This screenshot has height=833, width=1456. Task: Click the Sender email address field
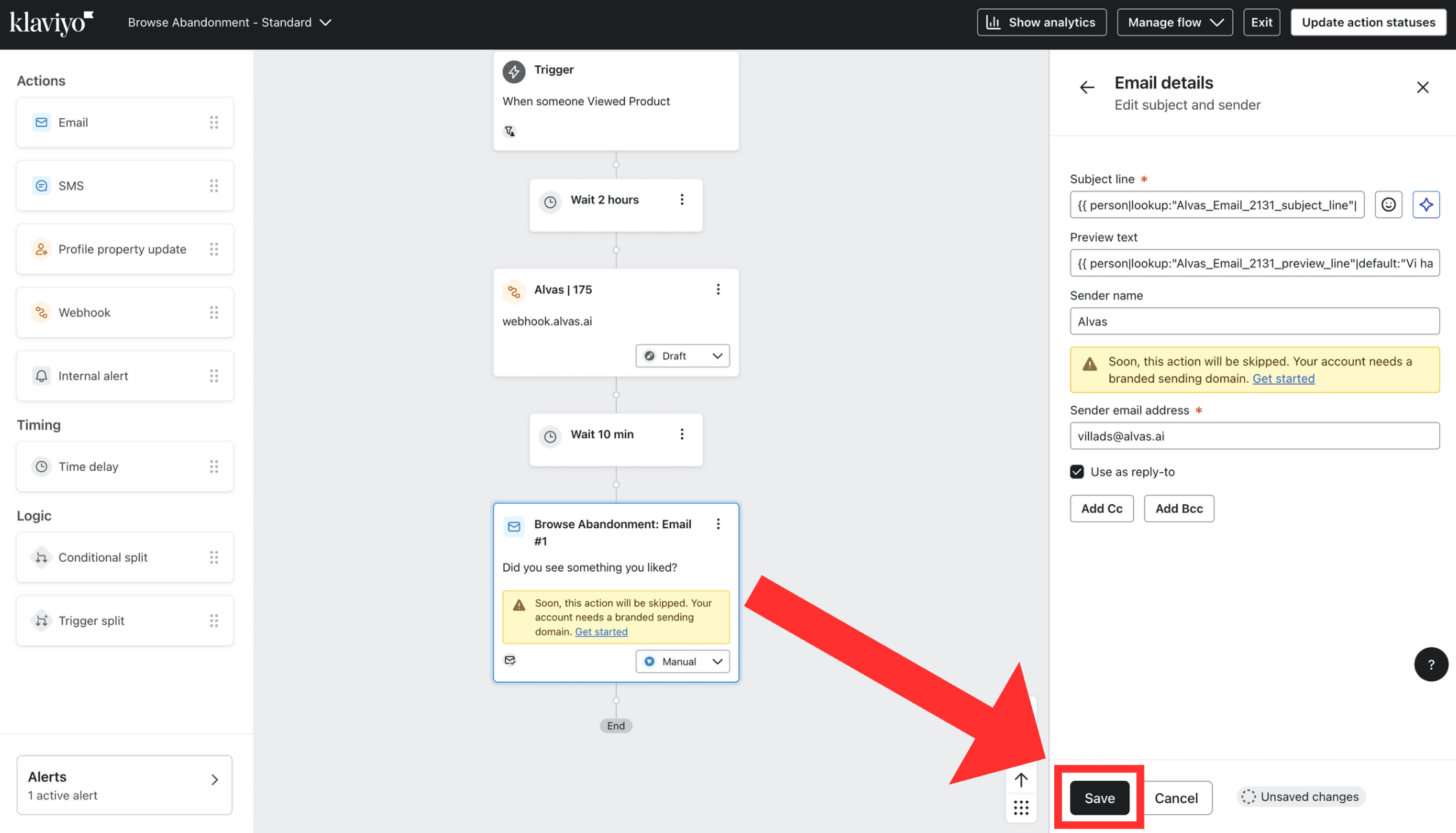coord(1254,436)
